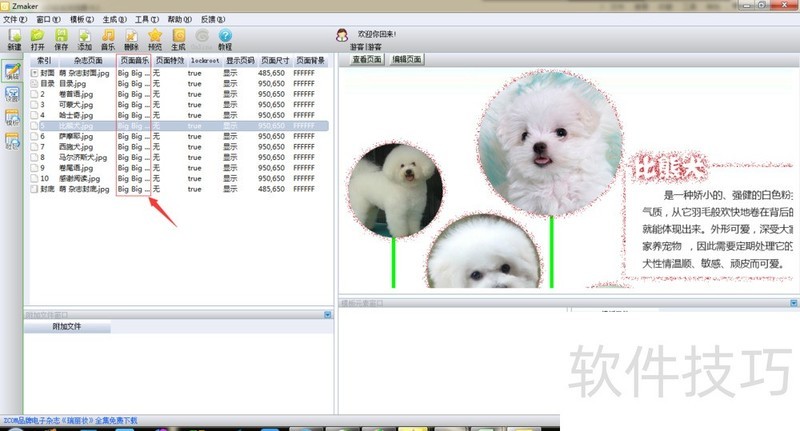Click the user avatar icon beside the welcome text
The image size is (800, 431).
(342, 35)
